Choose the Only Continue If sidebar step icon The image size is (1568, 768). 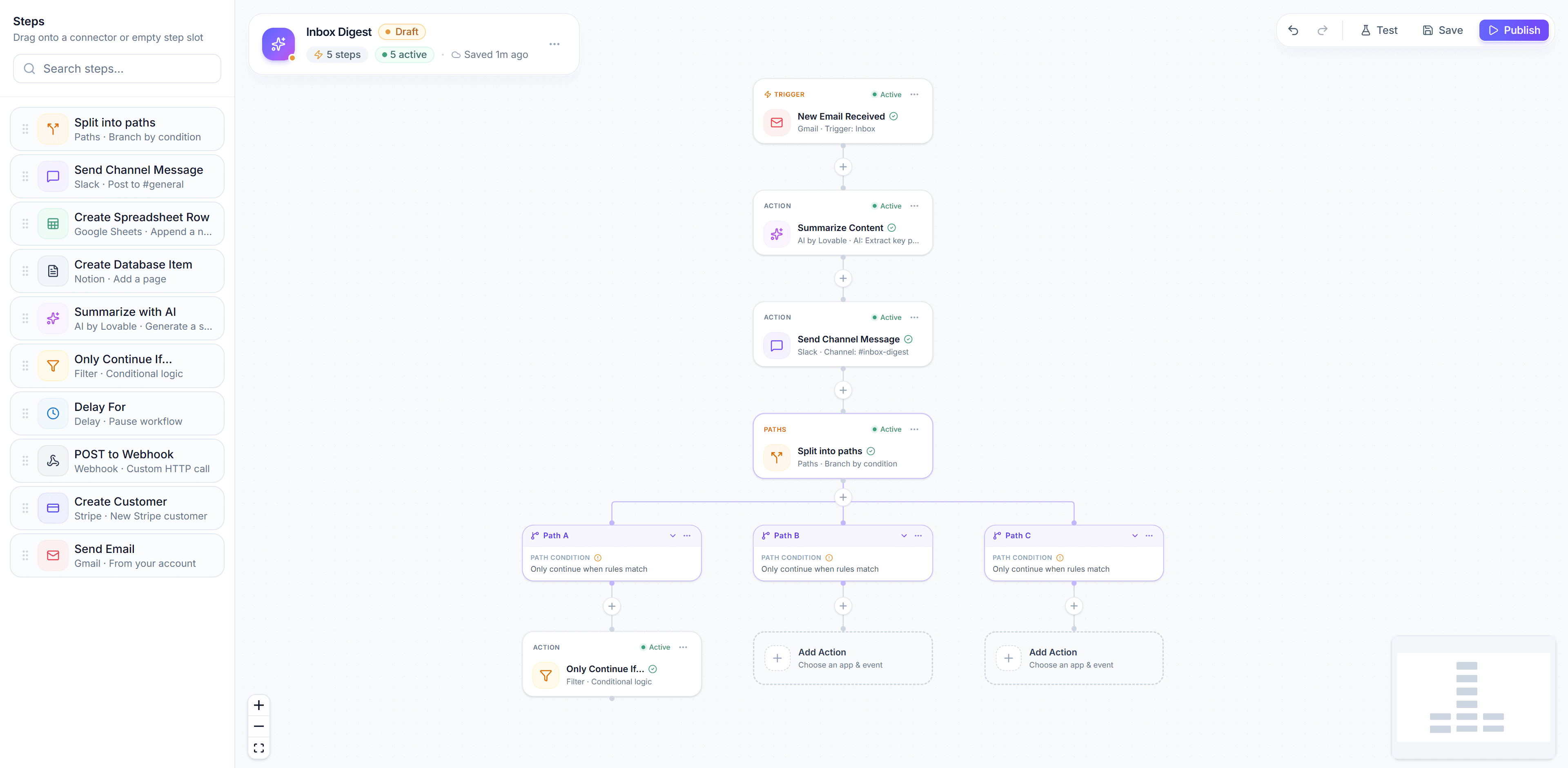[x=53, y=366]
